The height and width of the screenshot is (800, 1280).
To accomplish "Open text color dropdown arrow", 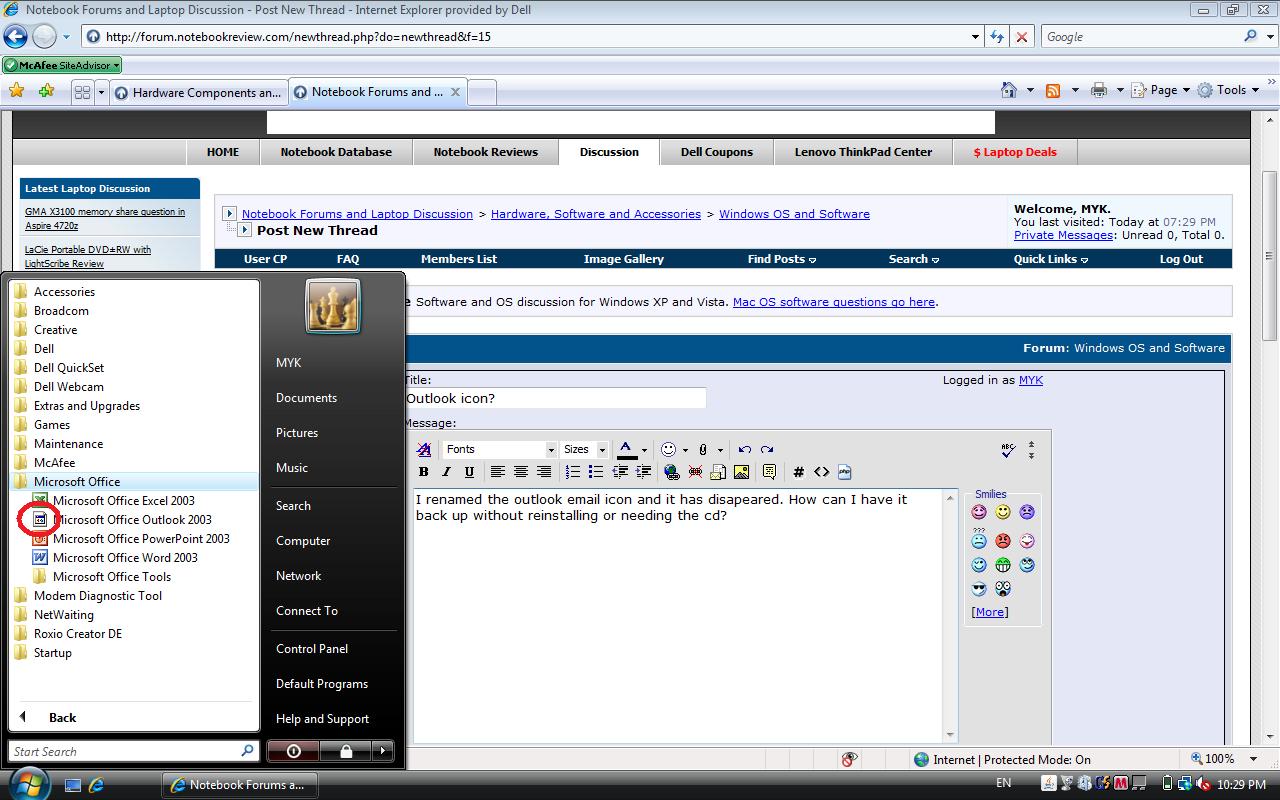I will 644,450.
